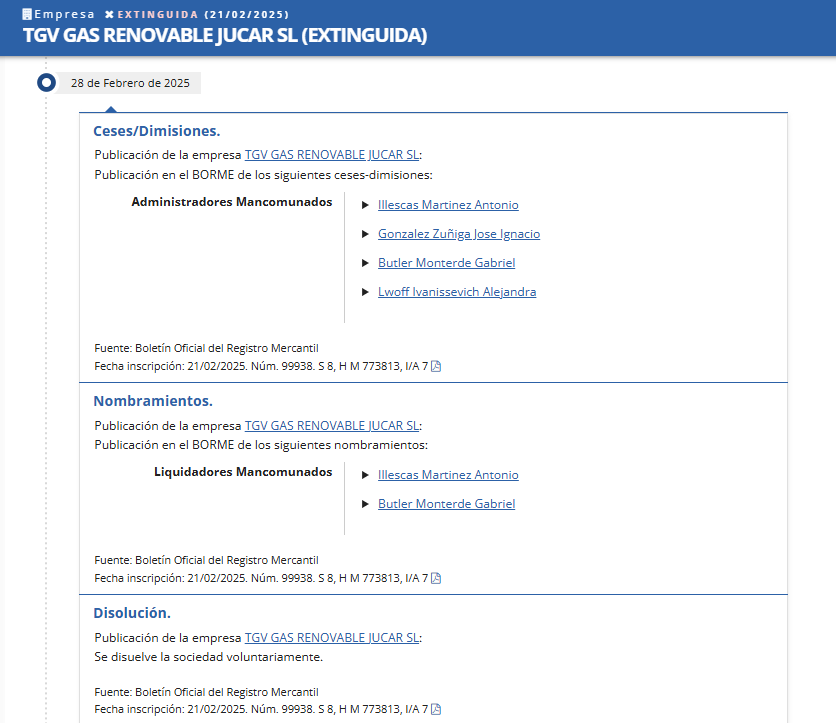The width and height of the screenshot is (836, 723).
Task: Open Butler Monterde Gabriel under Liquidadores Mancomunados
Action: click(x=446, y=504)
